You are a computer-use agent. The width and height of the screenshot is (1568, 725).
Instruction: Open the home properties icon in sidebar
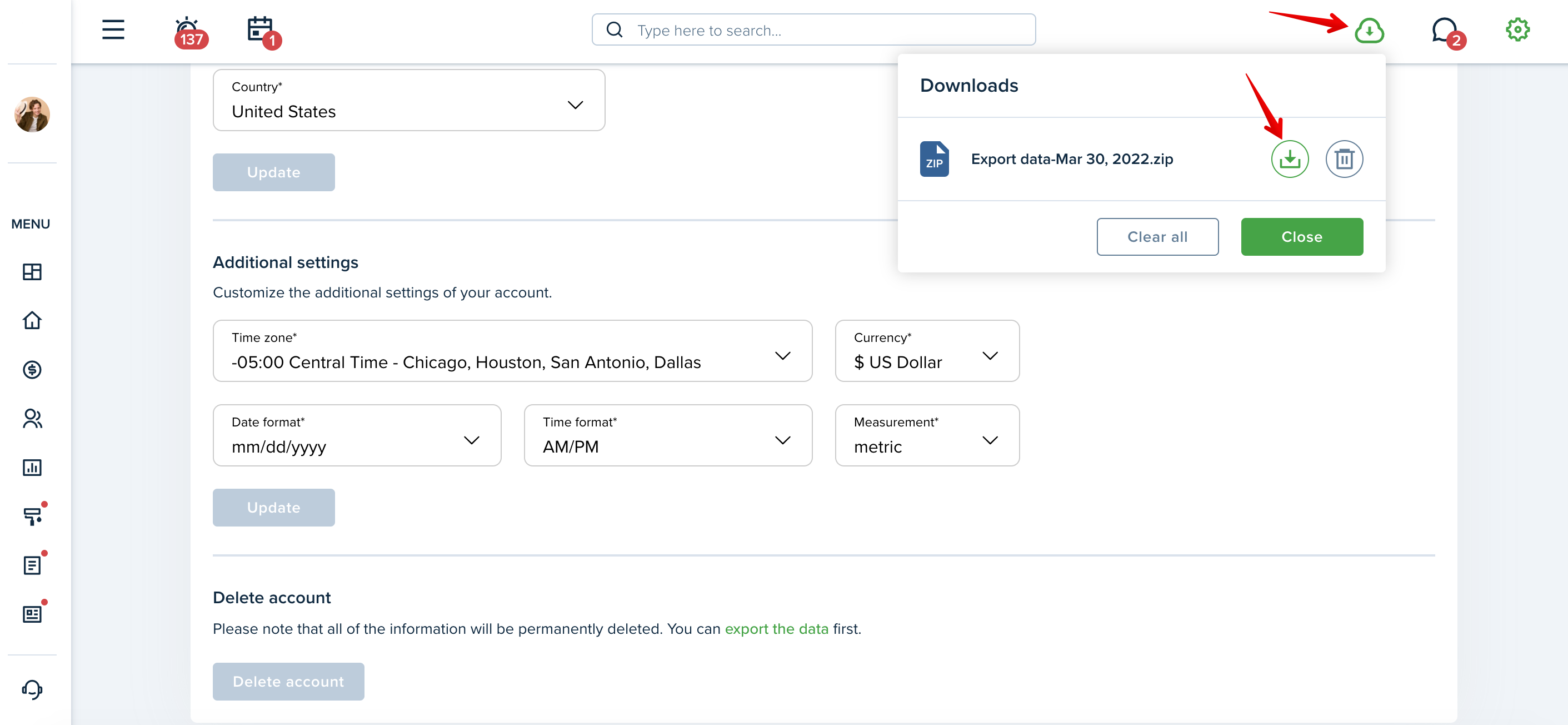pyautogui.click(x=32, y=320)
